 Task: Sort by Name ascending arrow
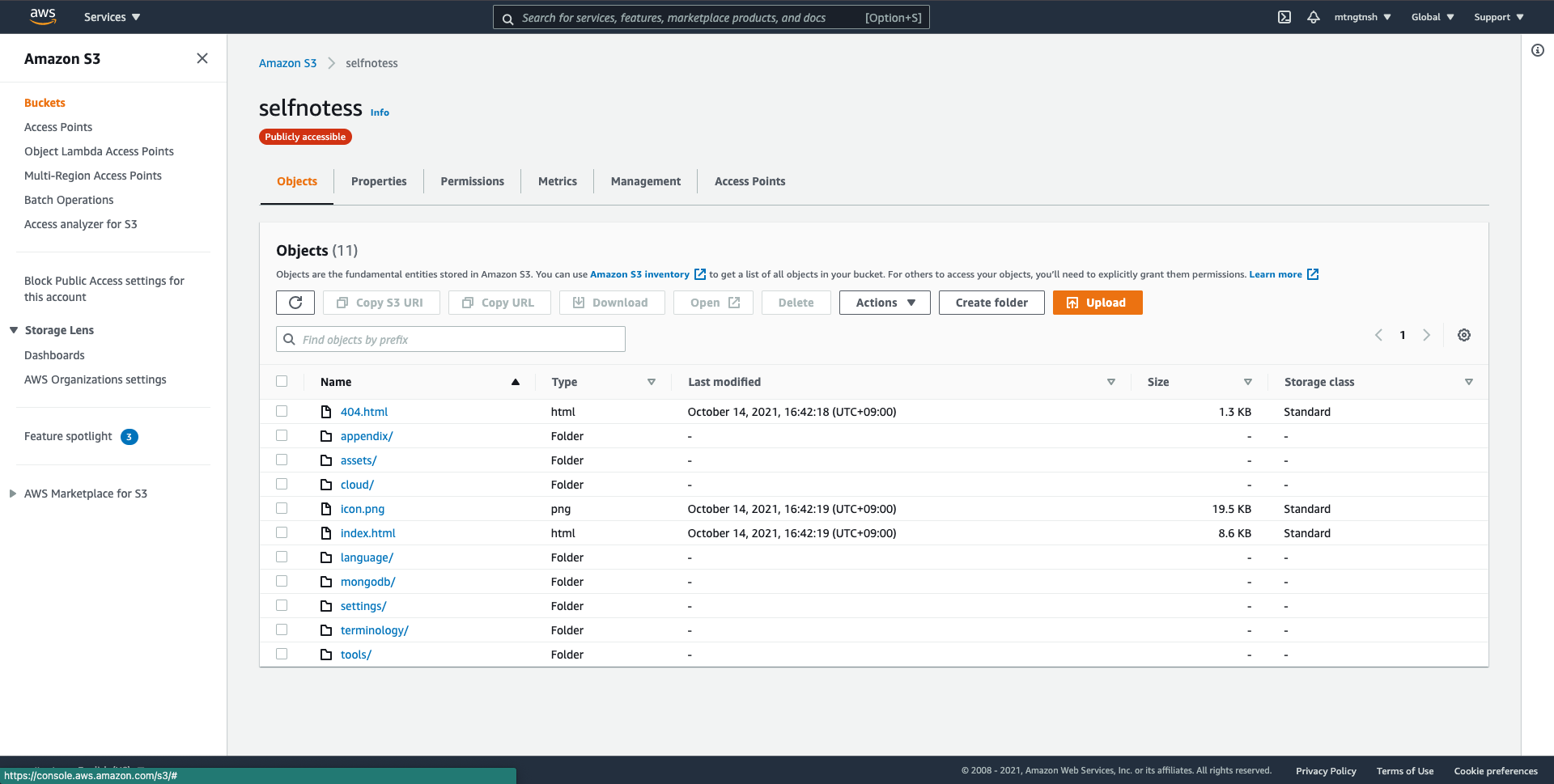(x=515, y=382)
